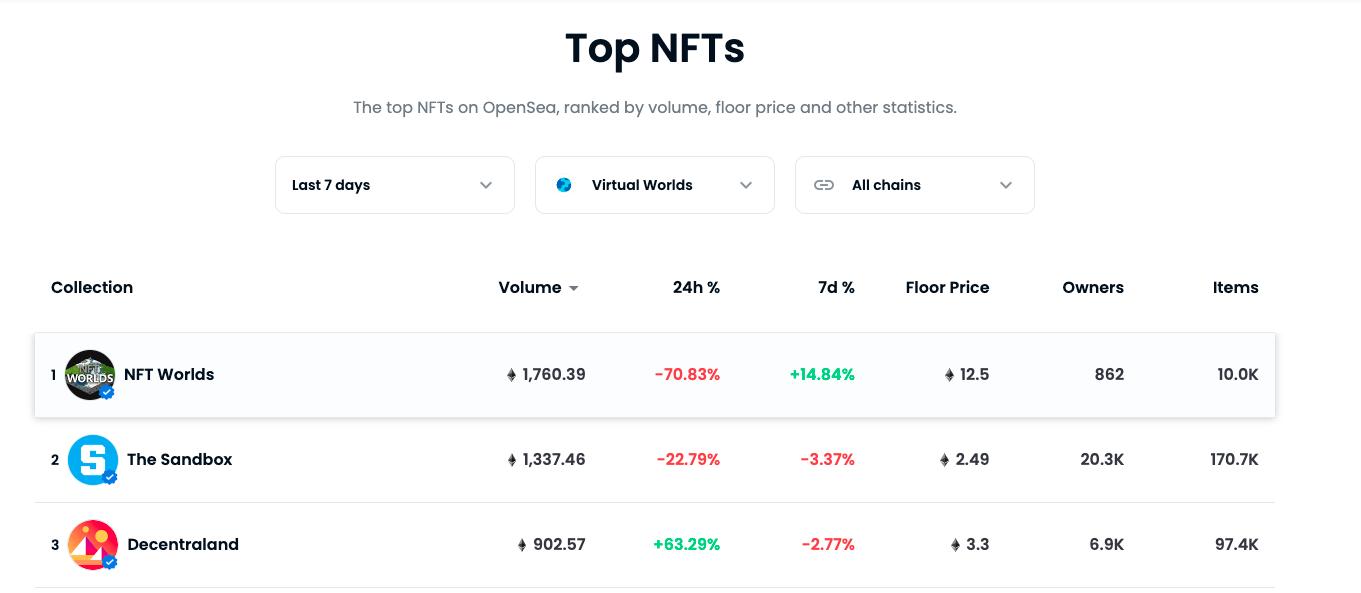
Task: Click the chain link icon beside All chains
Action: click(x=824, y=185)
